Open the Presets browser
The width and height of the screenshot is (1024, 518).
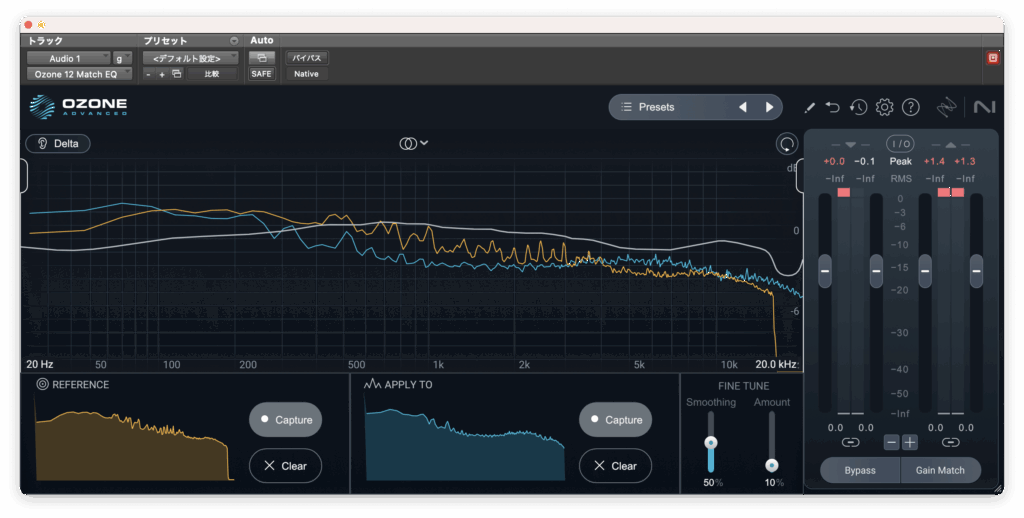[670, 107]
